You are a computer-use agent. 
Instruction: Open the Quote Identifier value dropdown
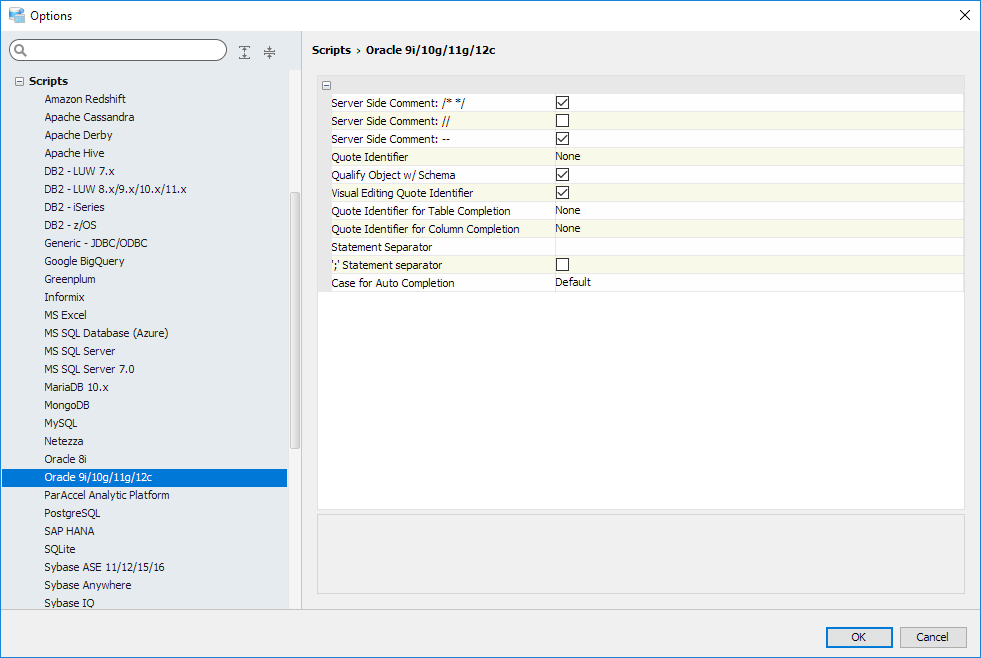point(758,156)
